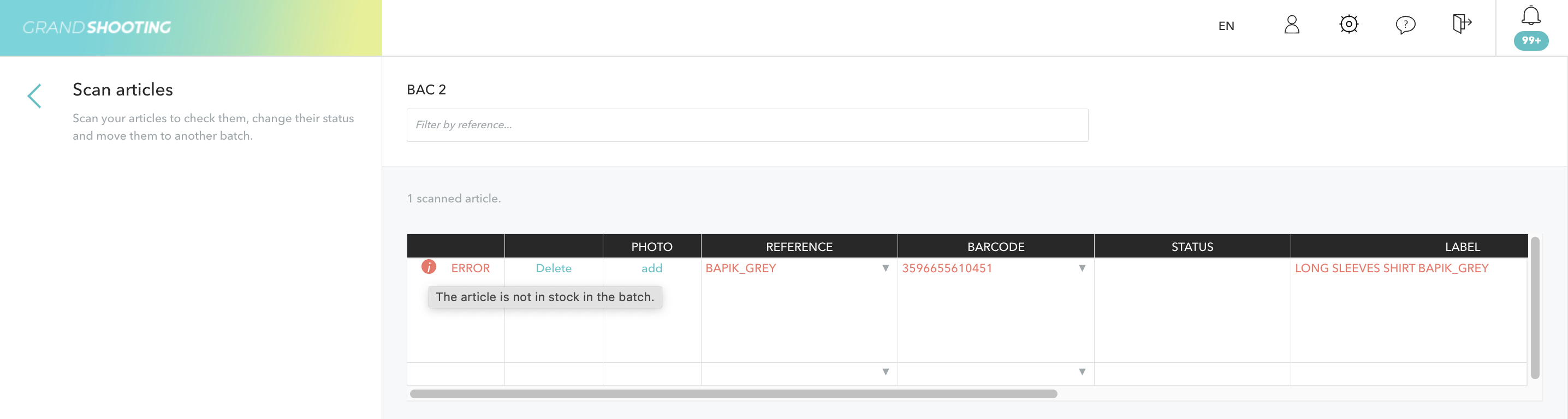
Task: Go back with the left chevron arrow
Action: click(34, 96)
